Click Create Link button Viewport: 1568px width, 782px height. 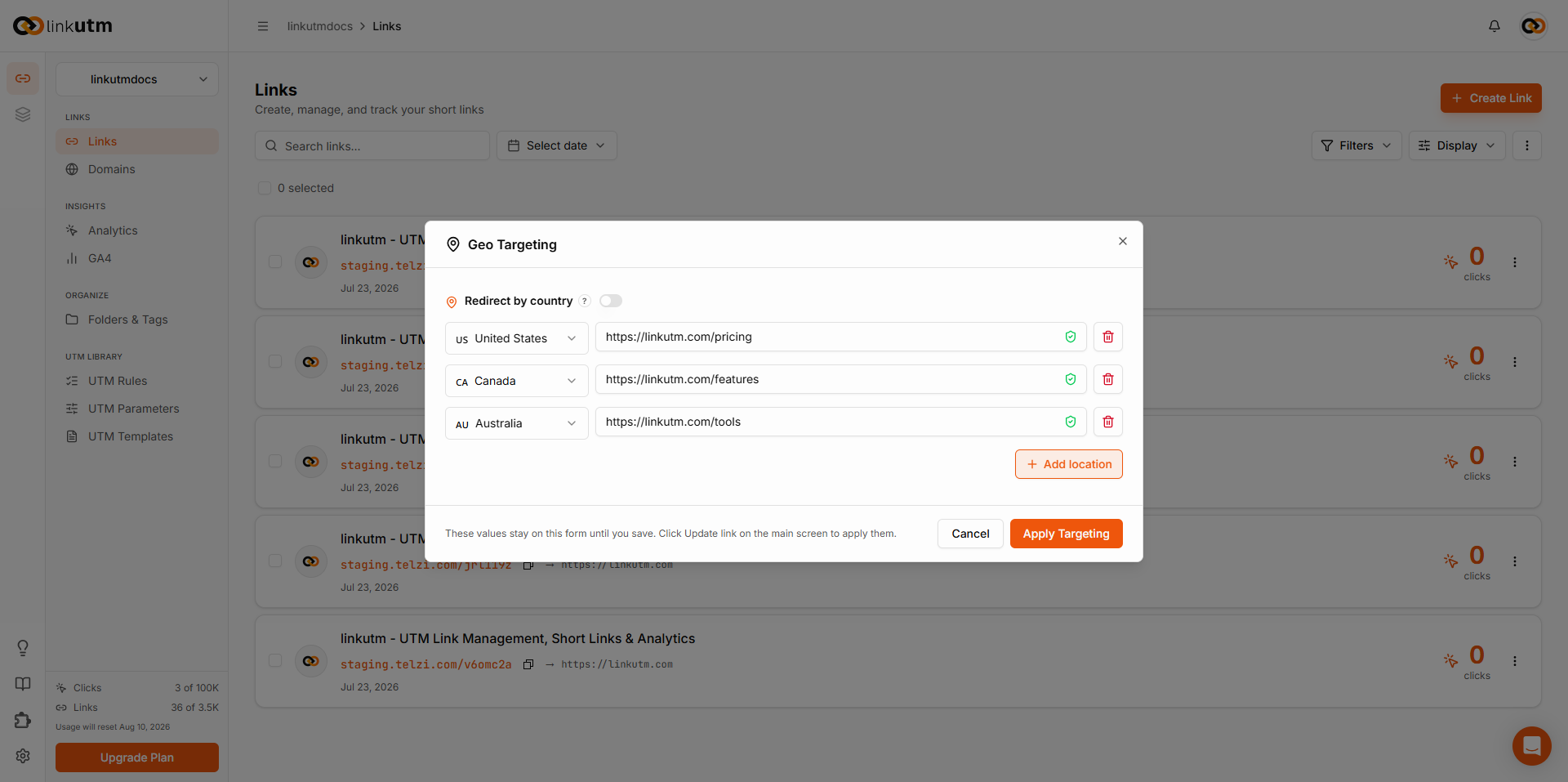point(1491,98)
